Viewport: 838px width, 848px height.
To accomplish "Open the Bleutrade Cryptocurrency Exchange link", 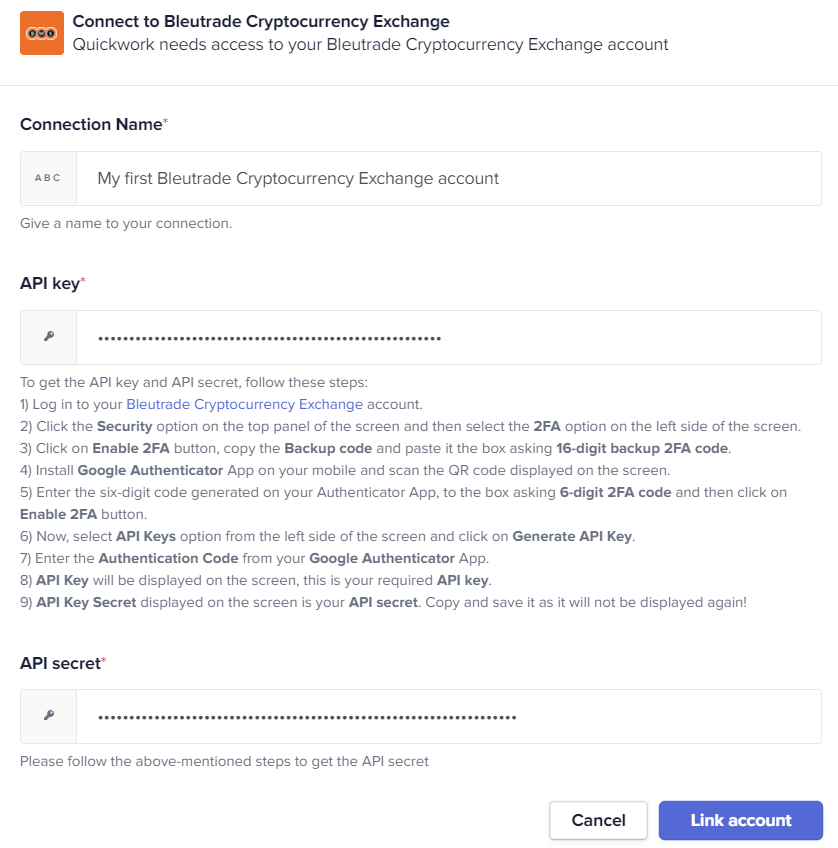I will (244, 405).
